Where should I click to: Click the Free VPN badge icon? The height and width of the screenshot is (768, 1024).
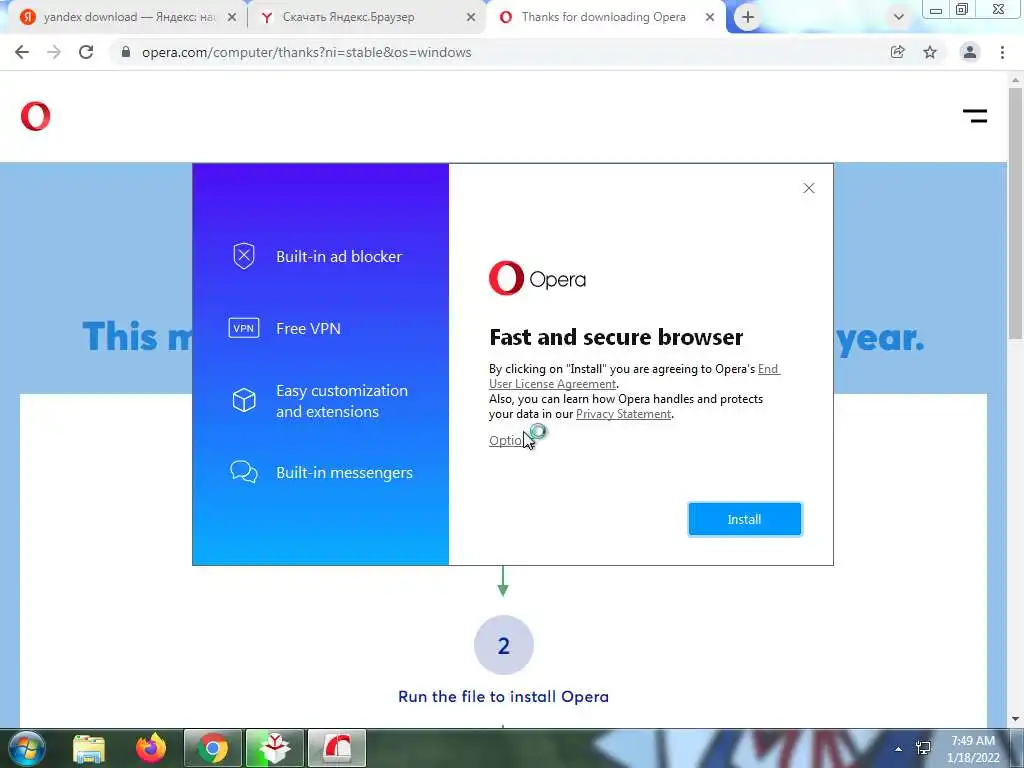[244, 328]
